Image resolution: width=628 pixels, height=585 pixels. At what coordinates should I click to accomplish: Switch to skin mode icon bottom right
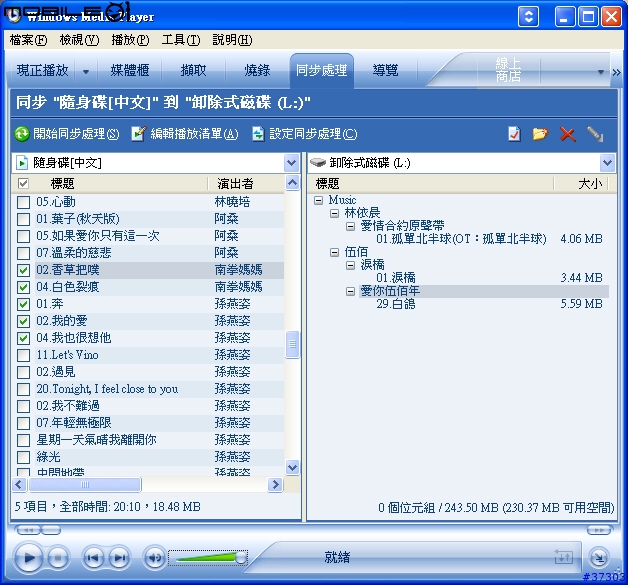[x=599, y=557]
